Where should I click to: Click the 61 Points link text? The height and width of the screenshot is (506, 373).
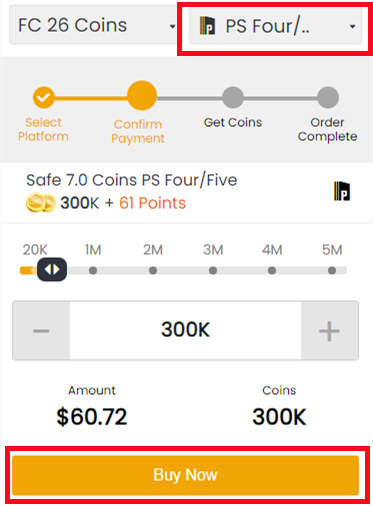coord(153,203)
